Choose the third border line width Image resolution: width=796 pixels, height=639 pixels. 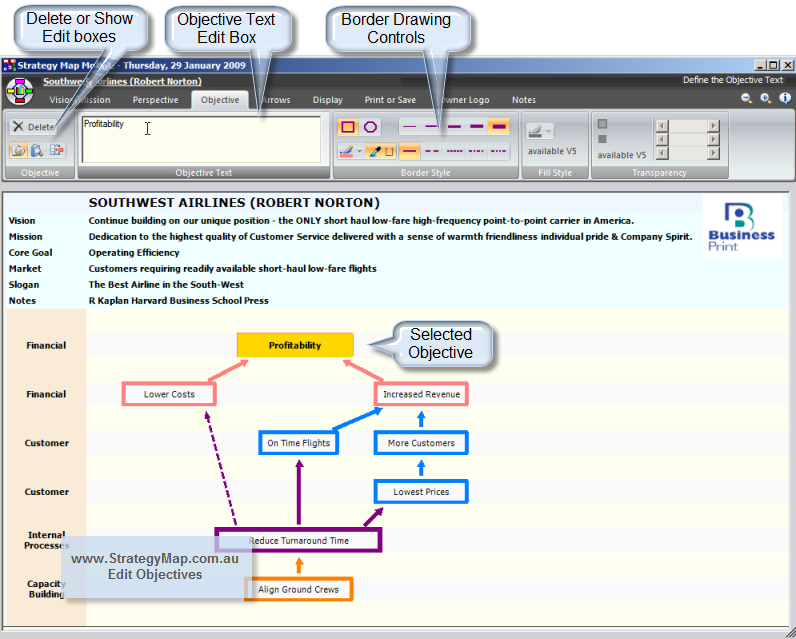click(454, 126)
